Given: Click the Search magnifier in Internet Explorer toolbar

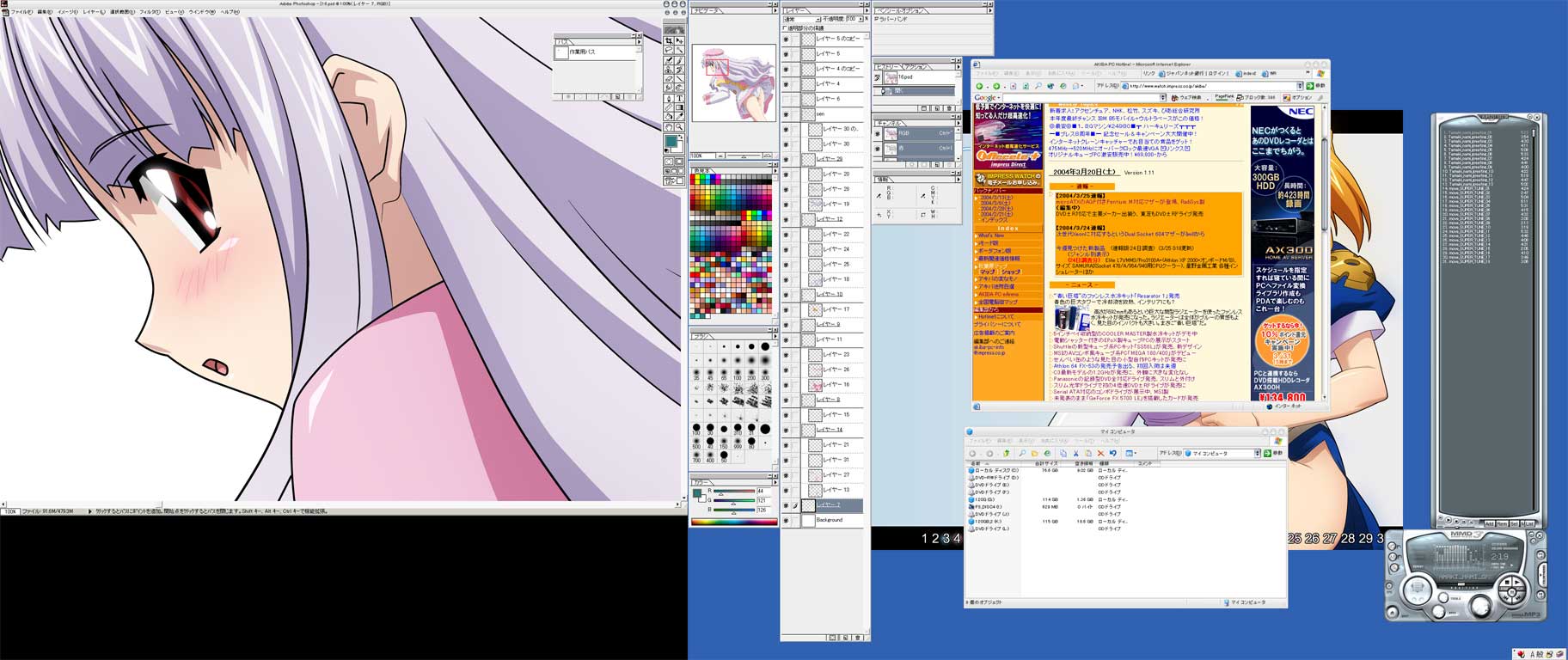Looking at the screenshot, I should (x=1038, y=86).
